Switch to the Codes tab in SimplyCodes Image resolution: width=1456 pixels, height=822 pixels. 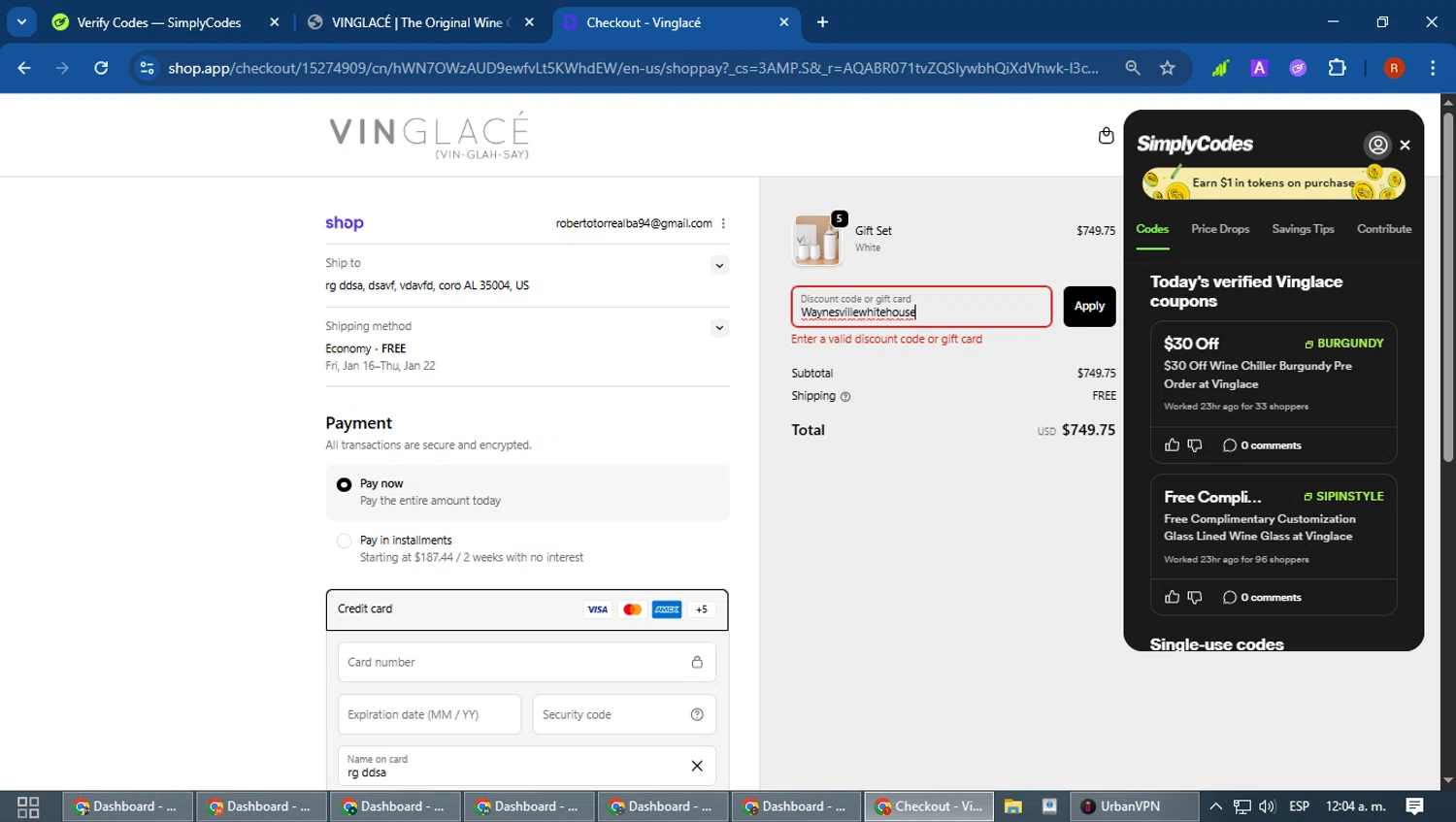(x=1152, y=229)
